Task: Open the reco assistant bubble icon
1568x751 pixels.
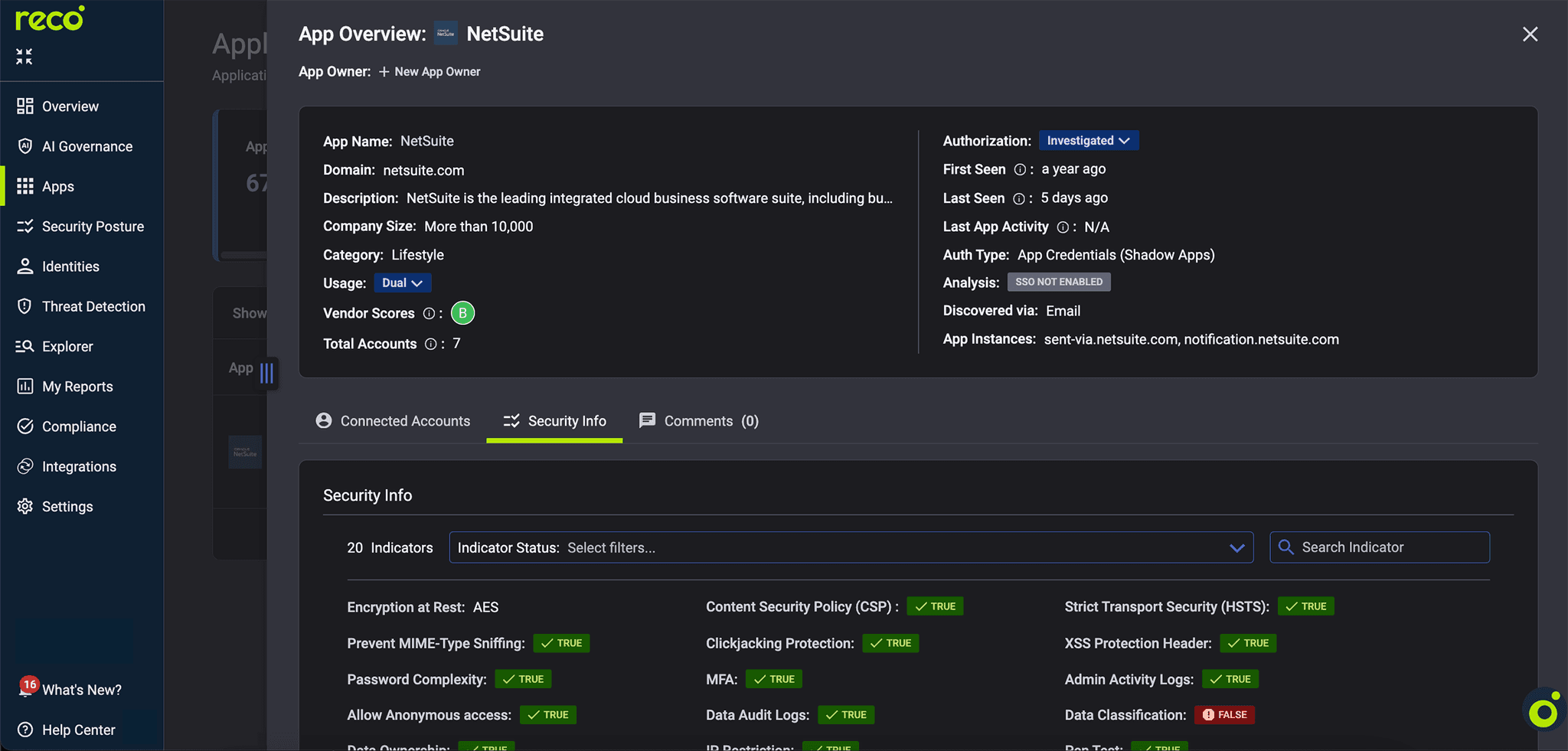Action: [x=1543, y=712]
